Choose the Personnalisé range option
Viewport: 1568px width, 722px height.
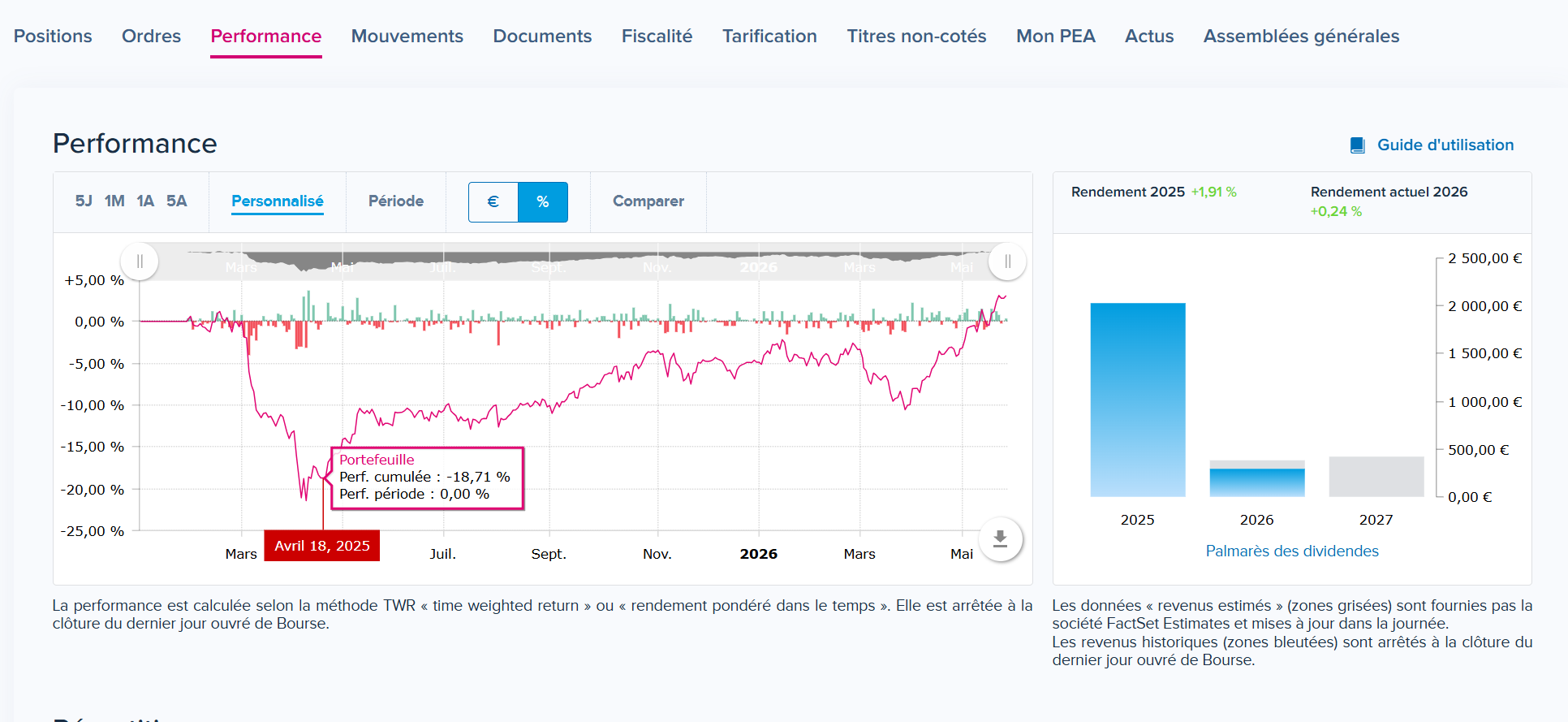pyautogui.click(x=278, y=201)
